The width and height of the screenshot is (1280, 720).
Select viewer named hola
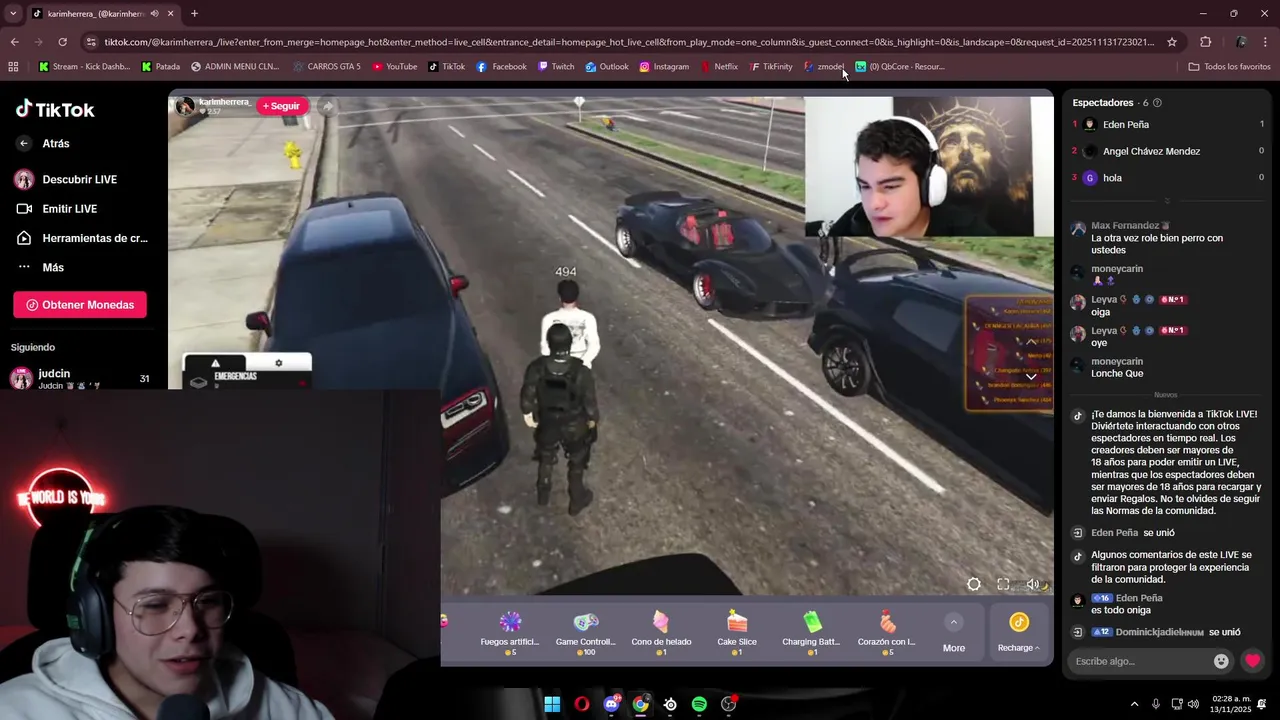point(1112,178)
